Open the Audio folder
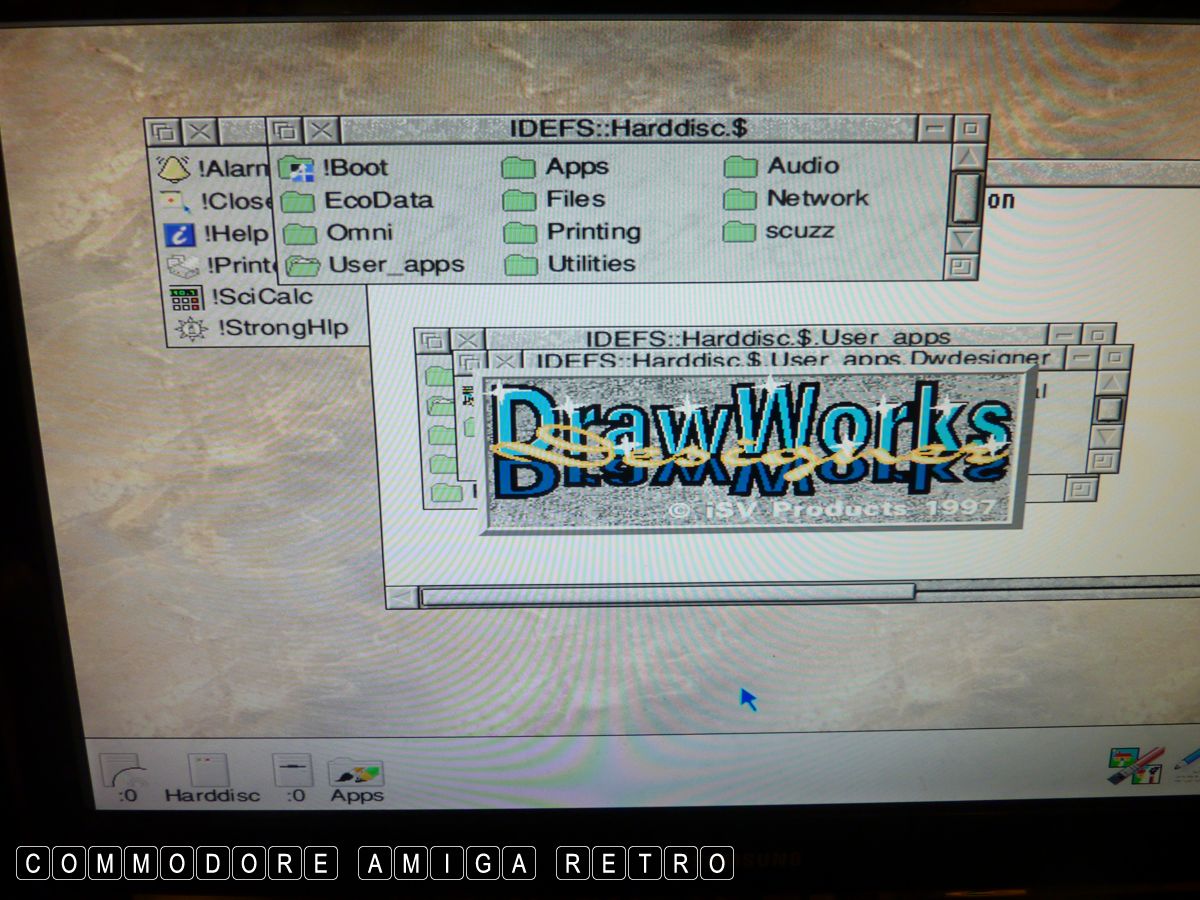1200x900 pixels. (x=740, y=166)
